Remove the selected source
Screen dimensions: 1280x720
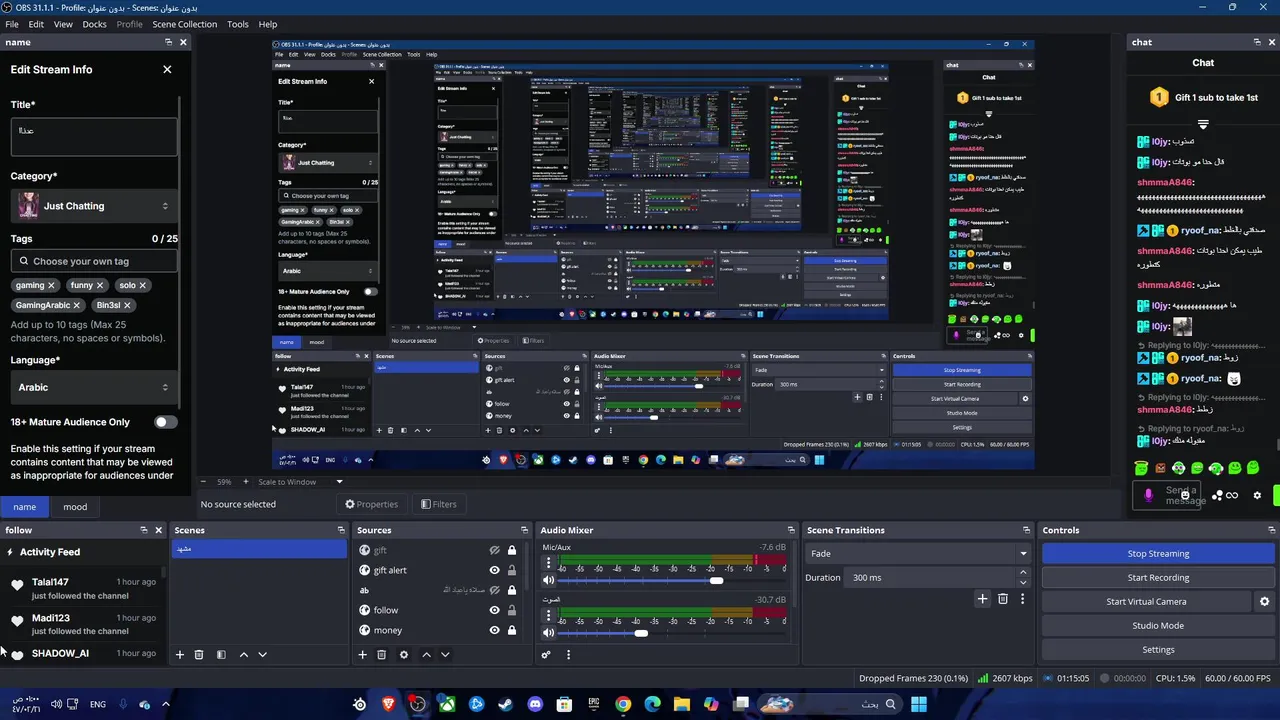(381, 655)
